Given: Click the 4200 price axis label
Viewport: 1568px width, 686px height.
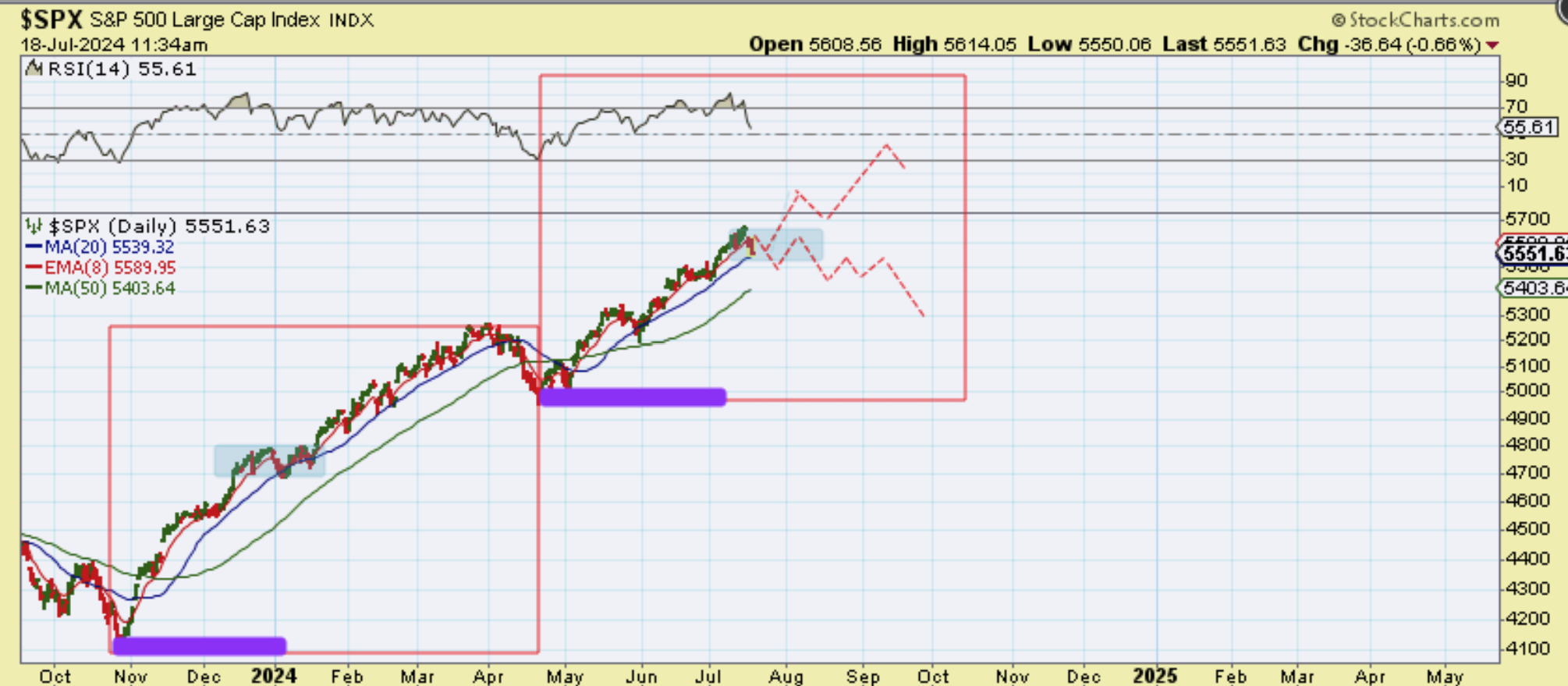Looking at the screenshot, I should (1527, 619).
